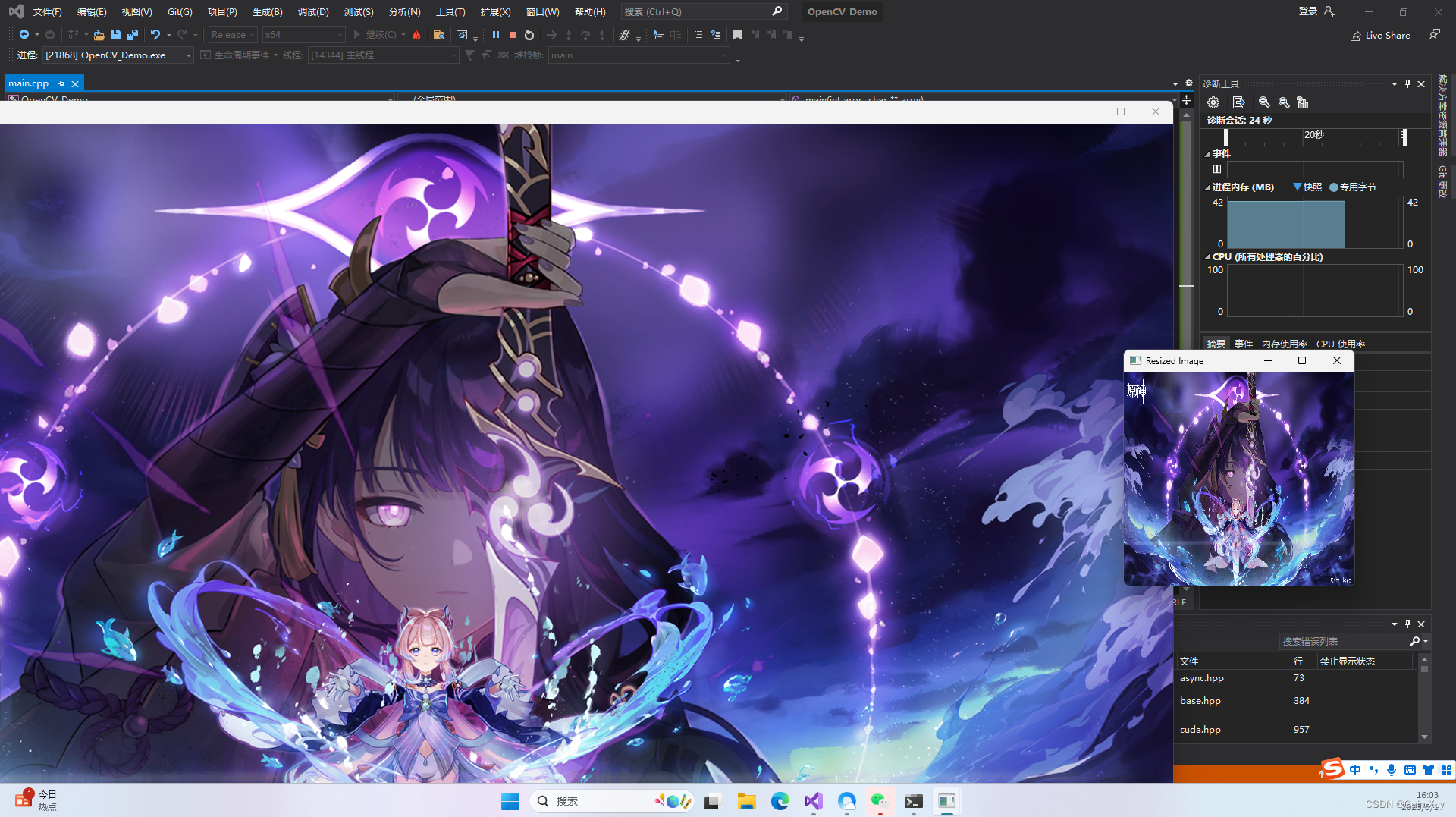This screenshot has width=1456, height=817.
Task: Click the editor tab settings gear icon
Action: point(1189,83)
